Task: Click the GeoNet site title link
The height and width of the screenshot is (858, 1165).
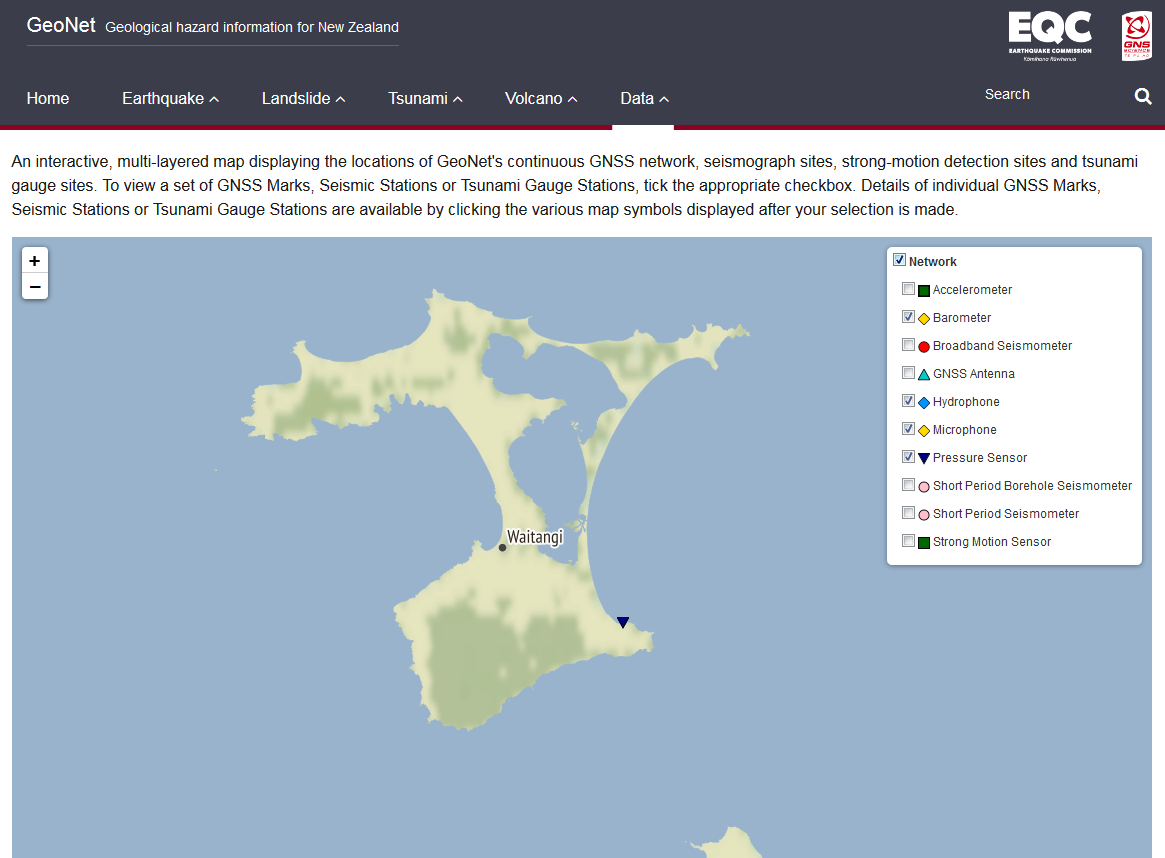Action: pyautogui.click(x=61, y=25)
